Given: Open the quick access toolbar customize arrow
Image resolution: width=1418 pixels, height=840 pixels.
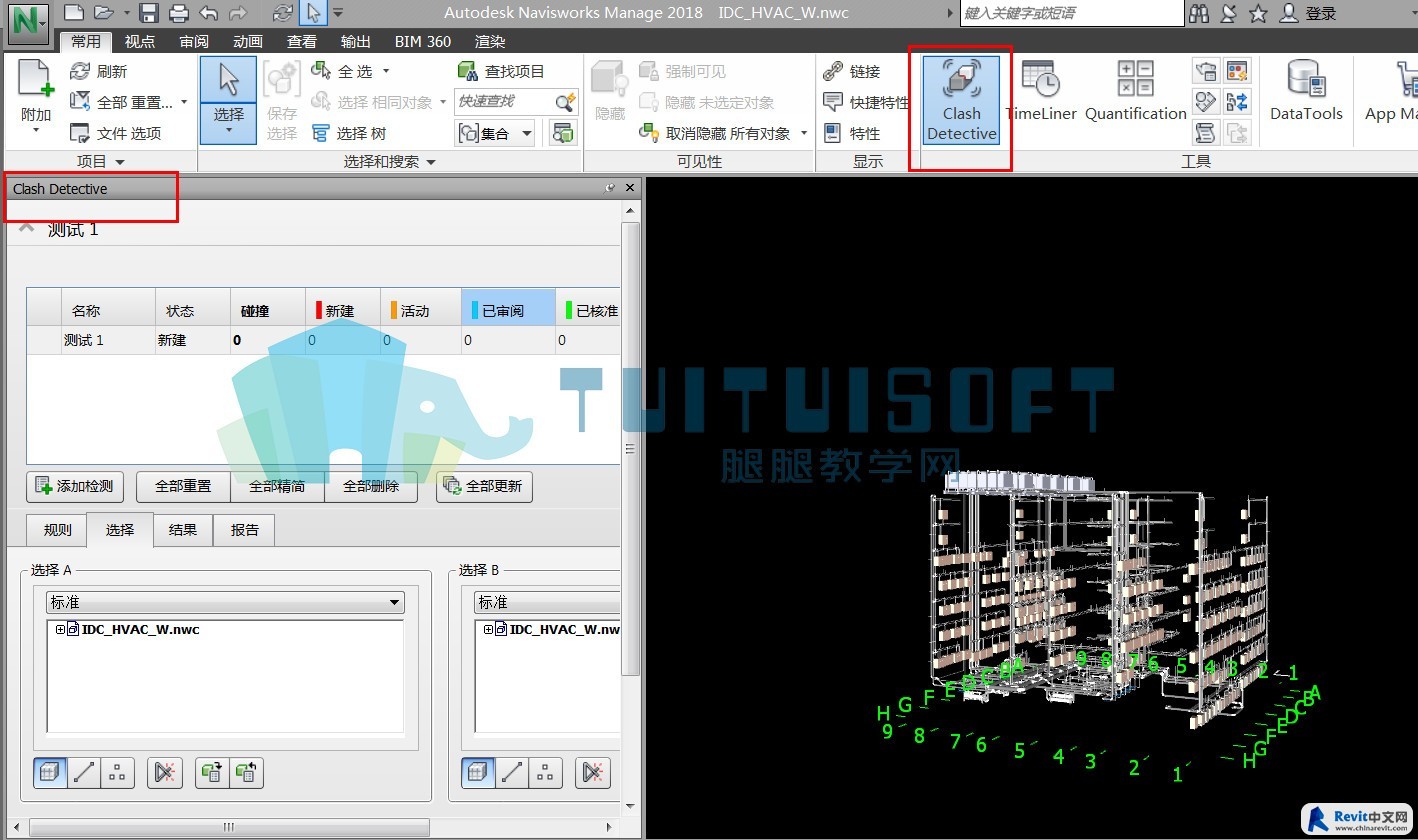Looking at the screenshot, I should coord(338,13).
